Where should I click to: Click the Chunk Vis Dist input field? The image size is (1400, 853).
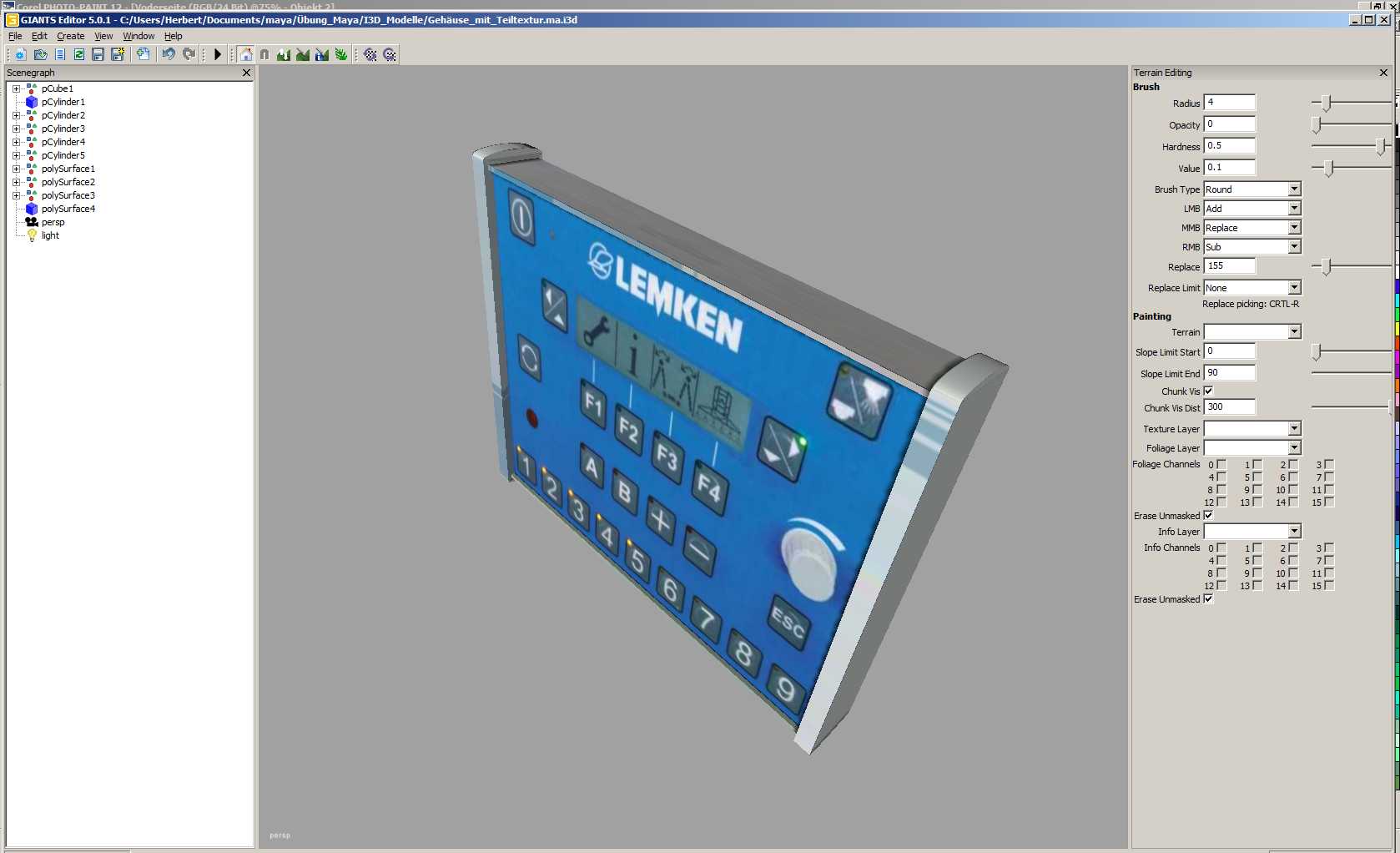click(x=1230, y=407)
